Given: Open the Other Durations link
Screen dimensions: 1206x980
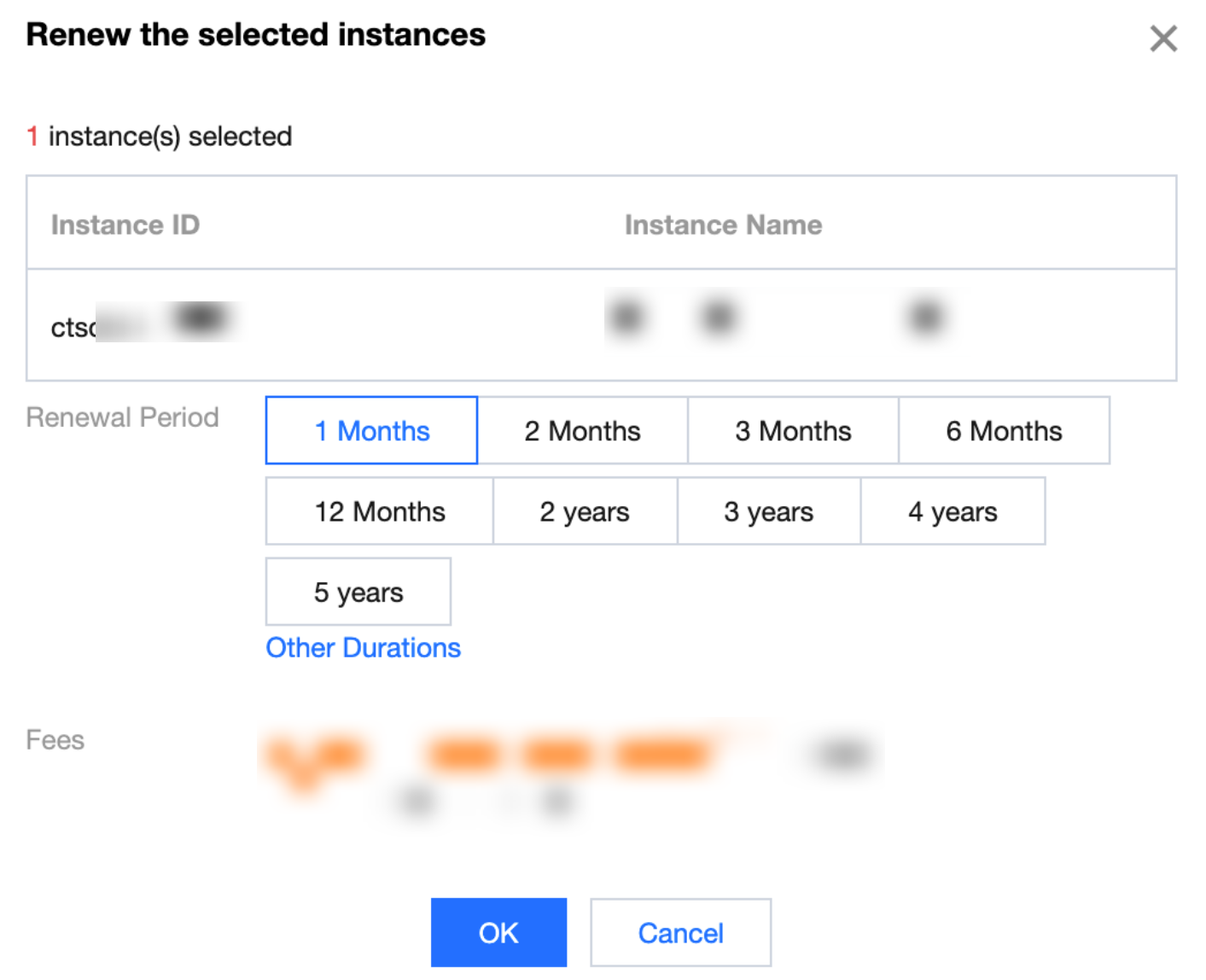Looking at the screenshot, I should (x=363, y=648).
